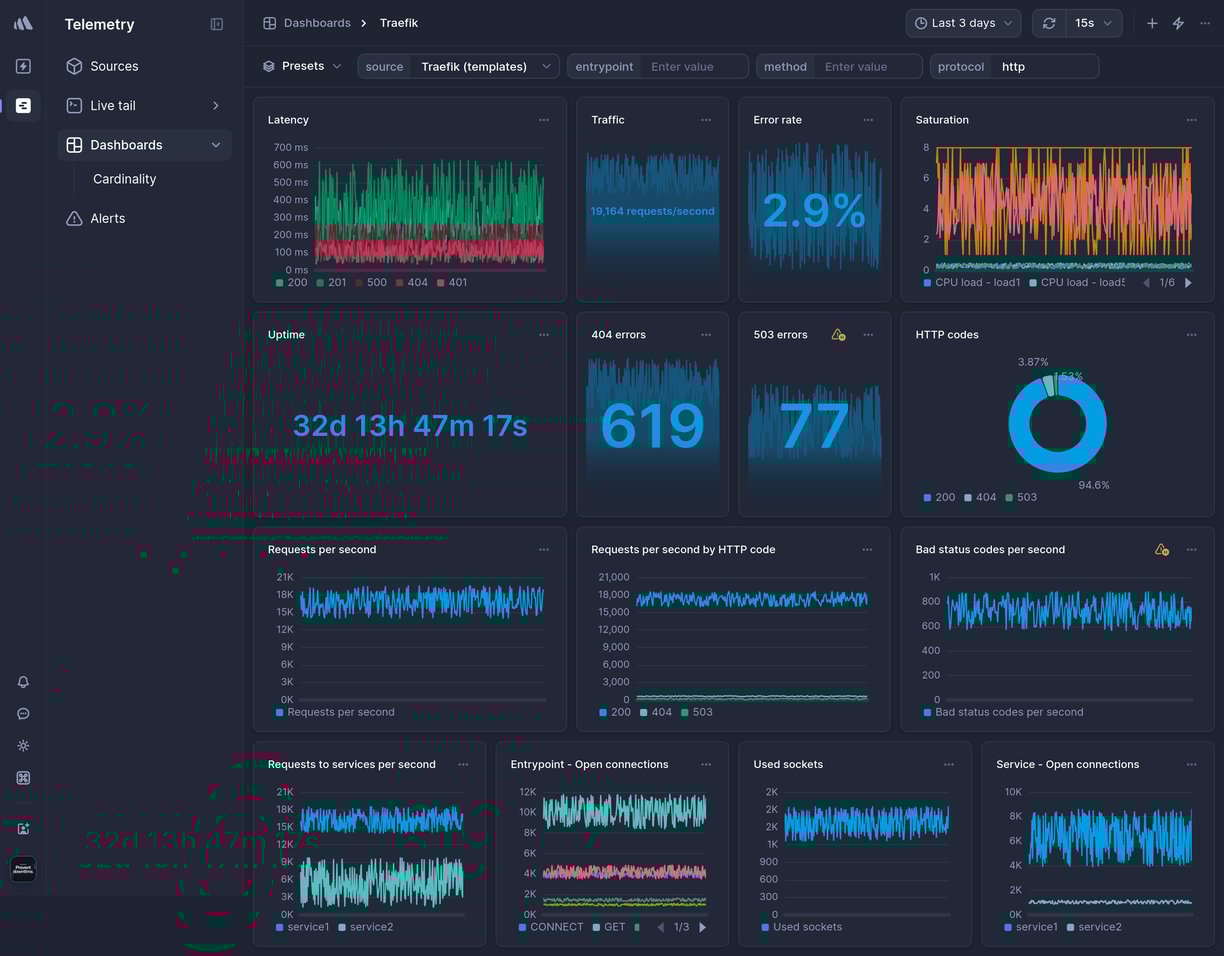1224x956 pixels.
Task: Open the notifications bell icon
Action: pyautogui.click(x=23, y=682)
